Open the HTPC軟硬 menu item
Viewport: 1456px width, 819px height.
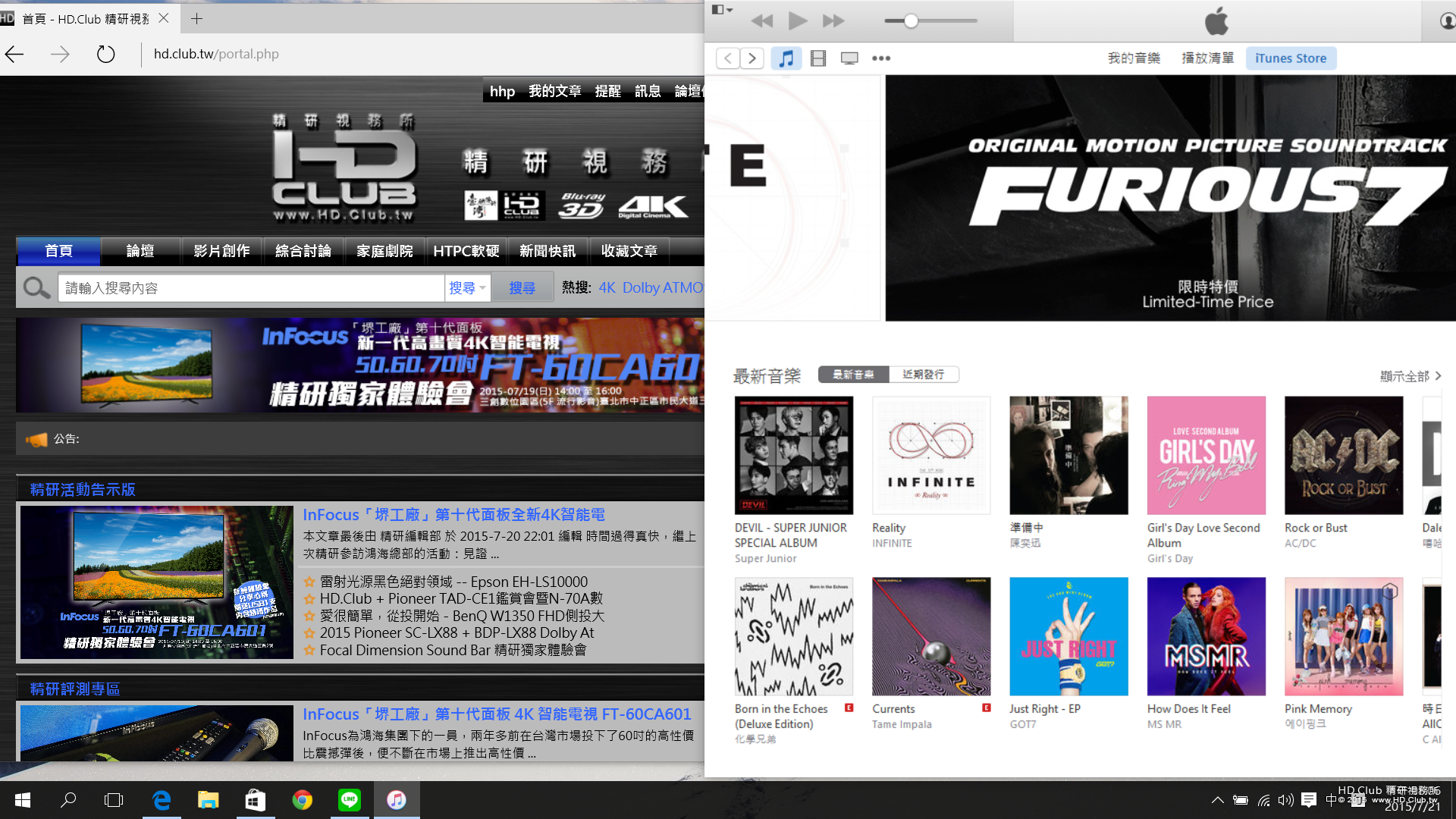tap(466, 251)
